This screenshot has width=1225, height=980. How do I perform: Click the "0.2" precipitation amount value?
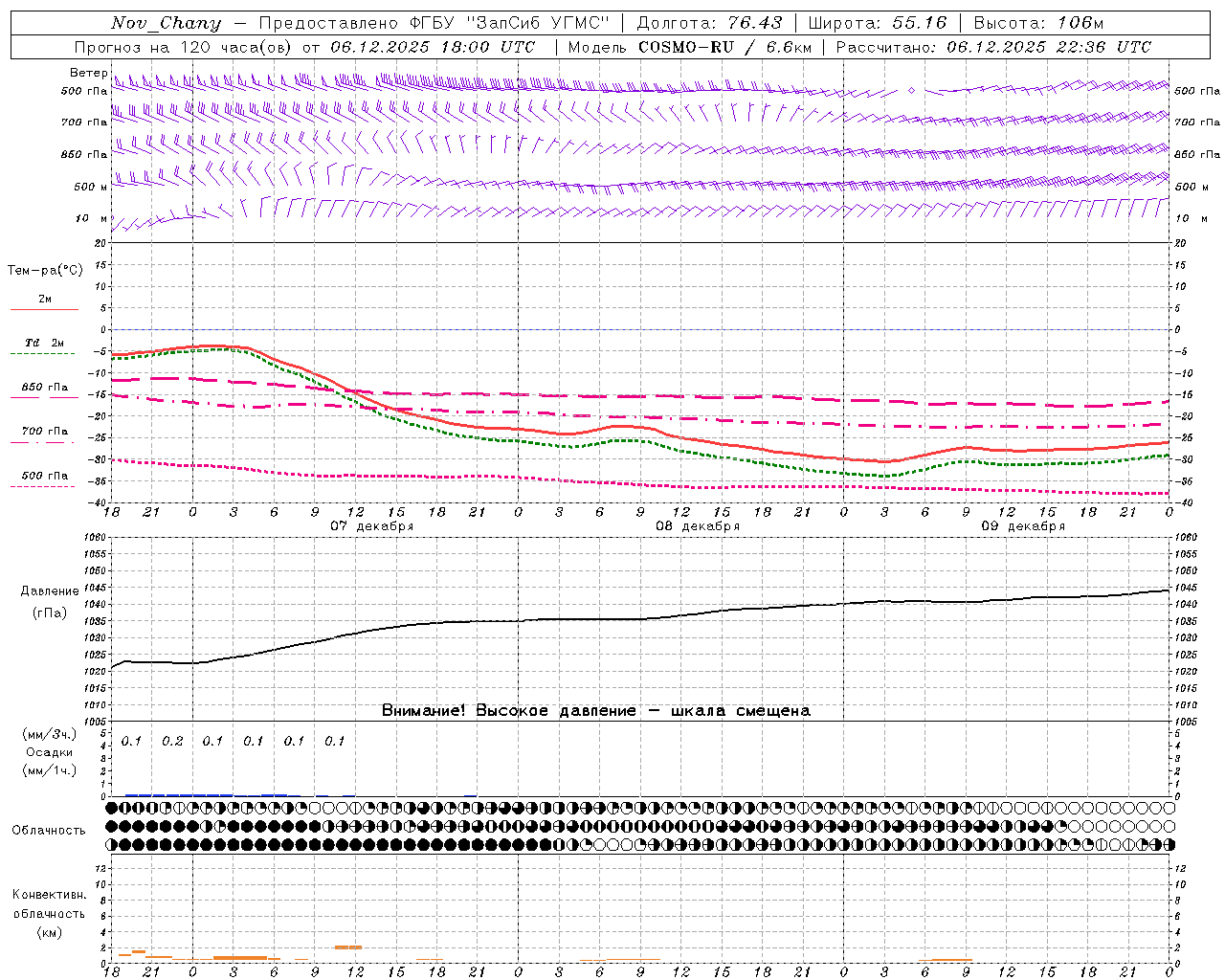coord(172,742)
